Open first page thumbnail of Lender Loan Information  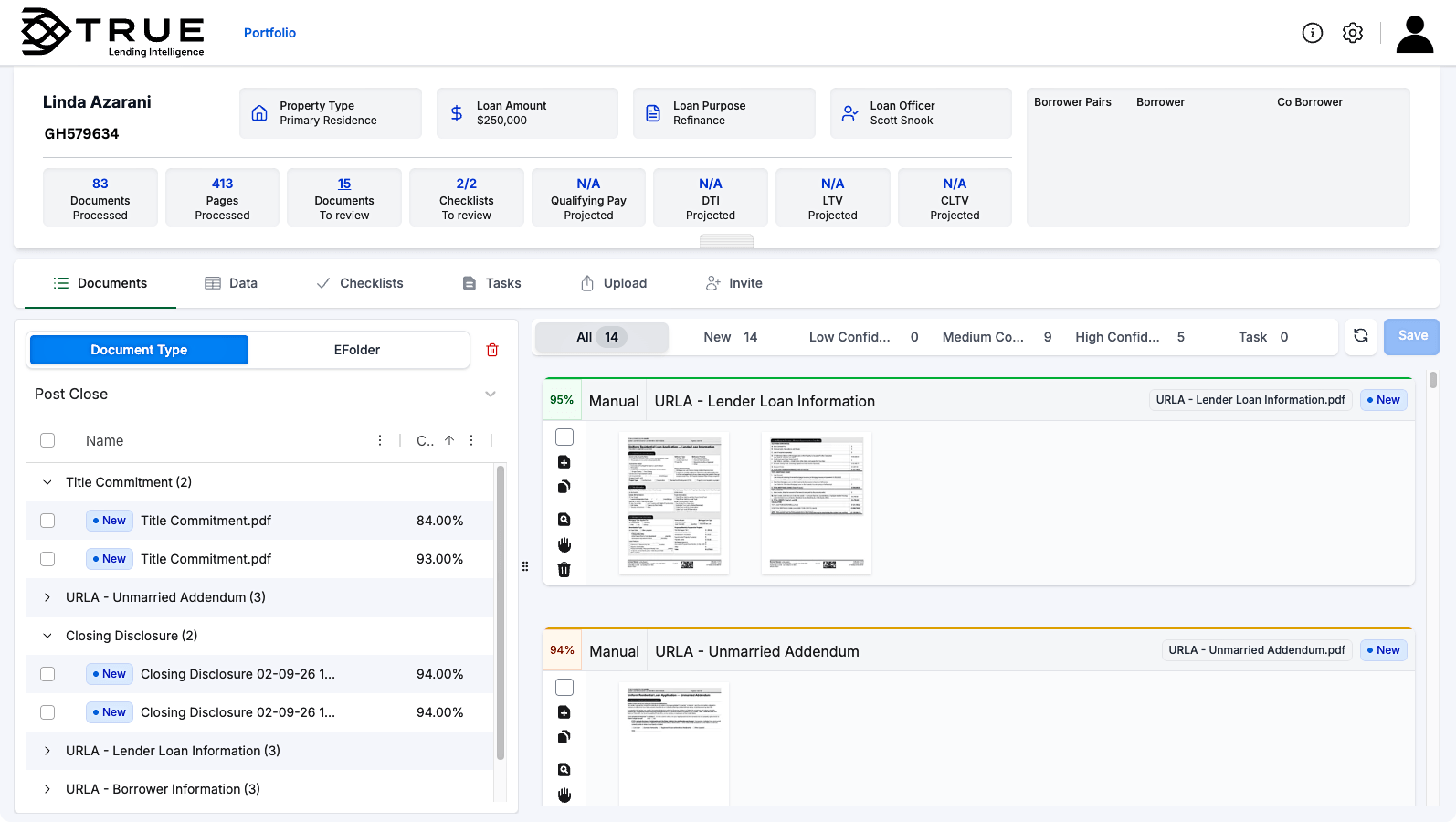pos(674,503)
